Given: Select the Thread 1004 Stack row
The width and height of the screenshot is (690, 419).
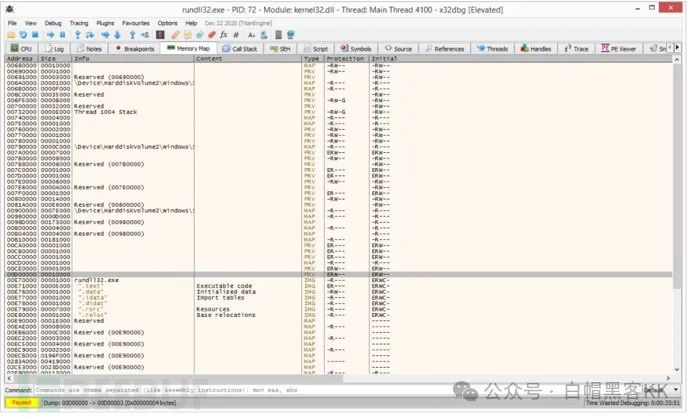Looking at the screenshot, I should tap(339, 112).
